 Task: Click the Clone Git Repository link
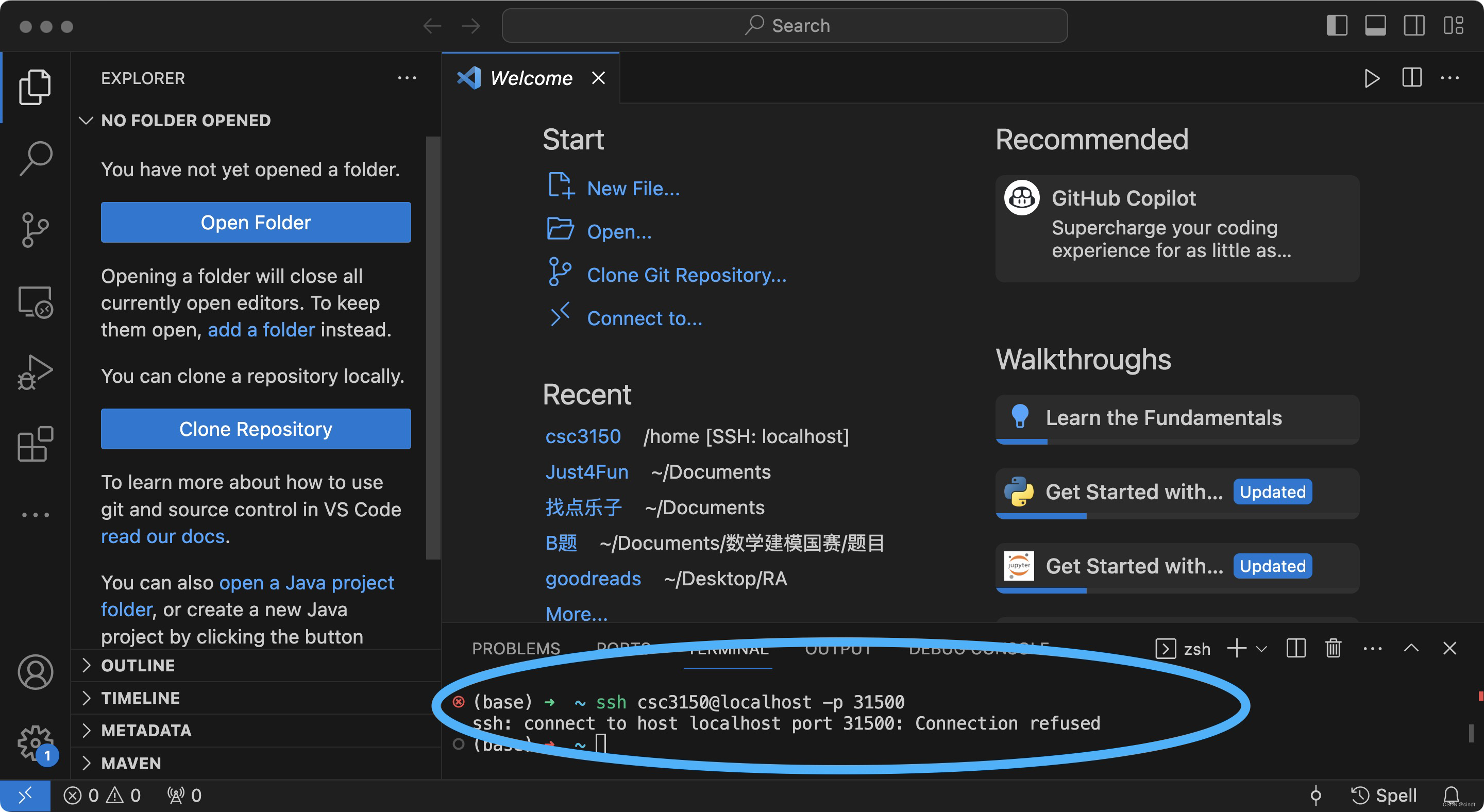pyautogui.click(x=686, y=275)
